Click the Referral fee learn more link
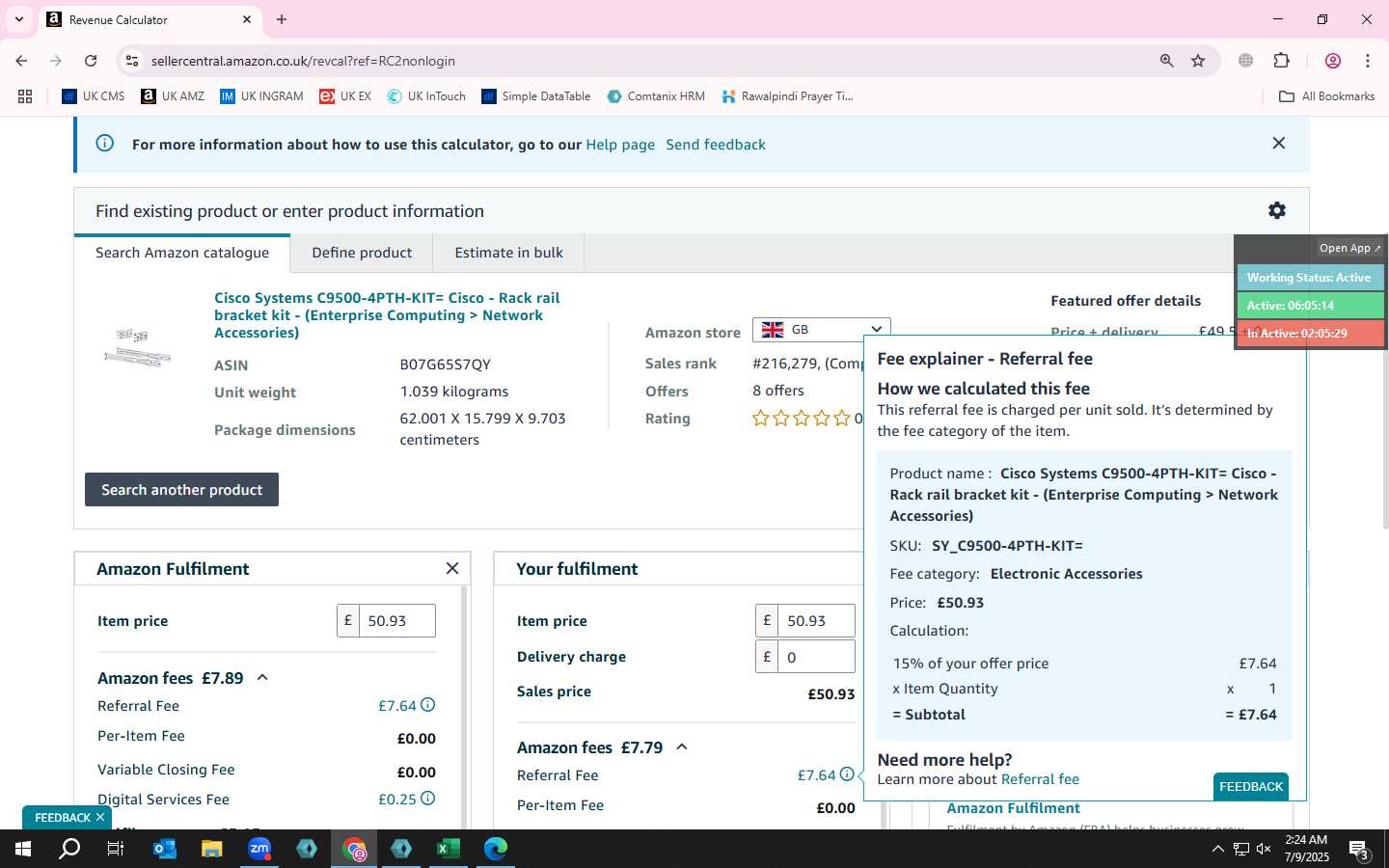1389x868 pixels. [1040, 779]
